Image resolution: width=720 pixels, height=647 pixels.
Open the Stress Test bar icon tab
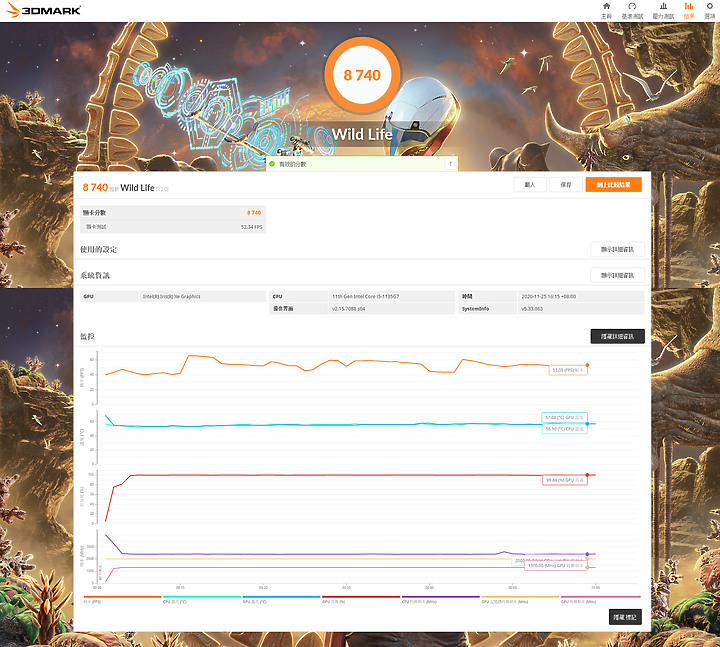tap(664, 10)
